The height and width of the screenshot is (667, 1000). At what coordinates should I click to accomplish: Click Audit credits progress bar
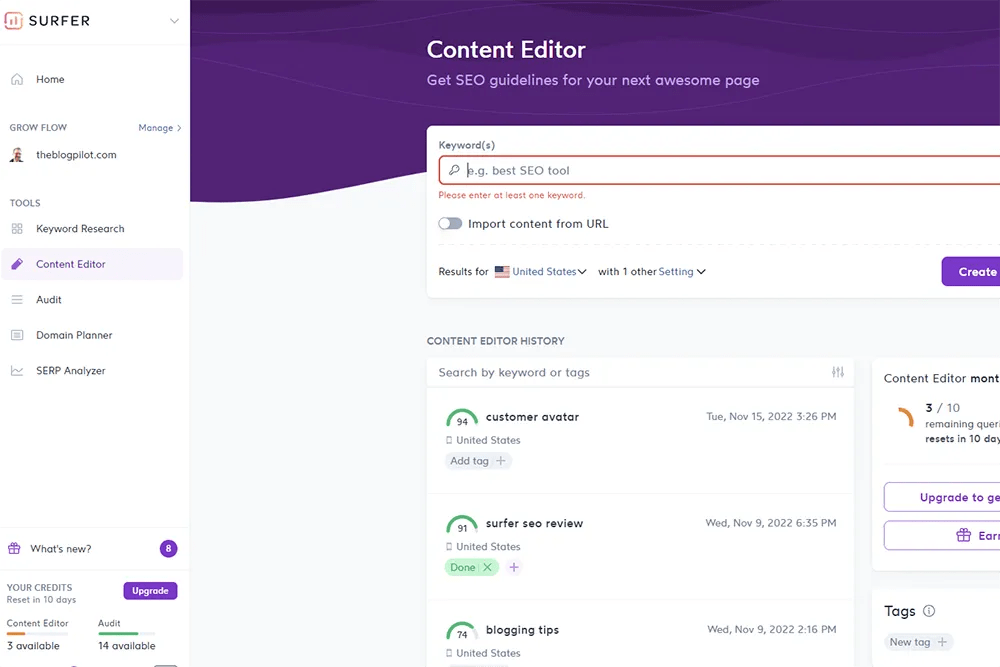coord(126,633)
